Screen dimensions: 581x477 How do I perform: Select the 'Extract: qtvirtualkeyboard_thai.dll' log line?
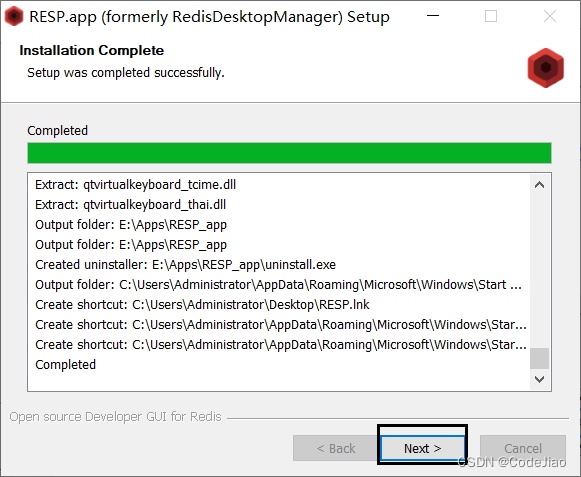coord(130,205)
